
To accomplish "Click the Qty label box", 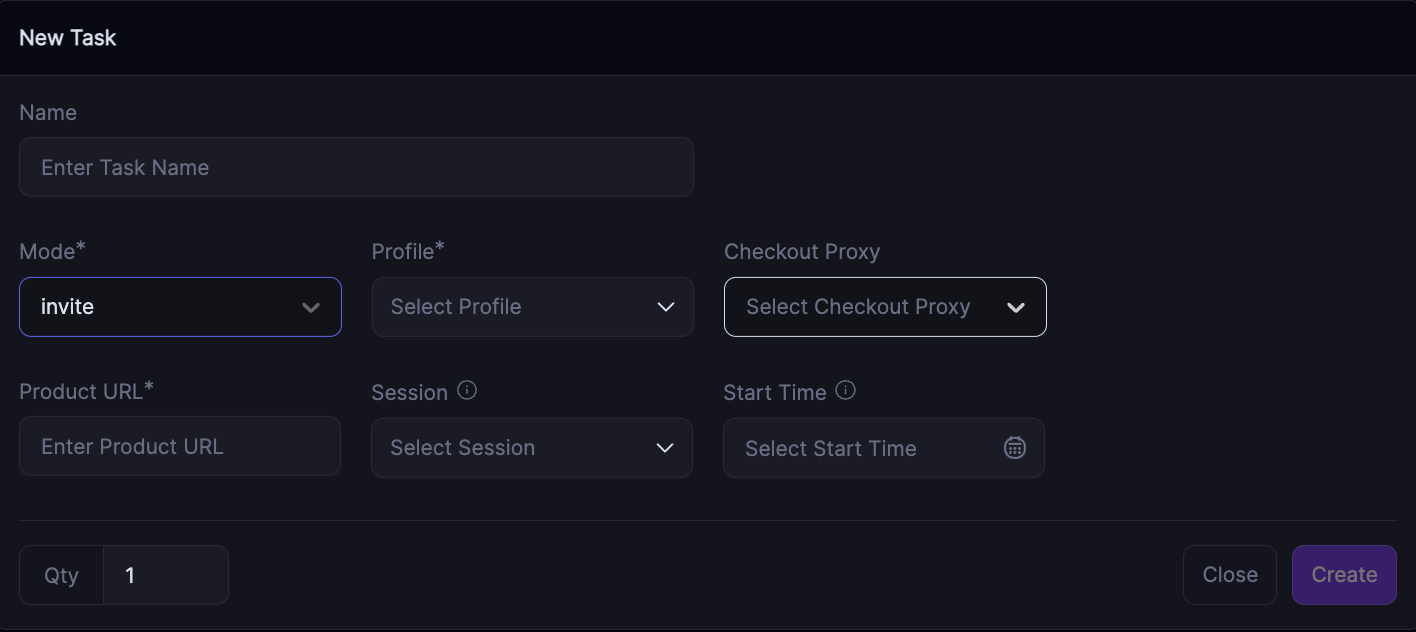I will (x=61, y=575).
